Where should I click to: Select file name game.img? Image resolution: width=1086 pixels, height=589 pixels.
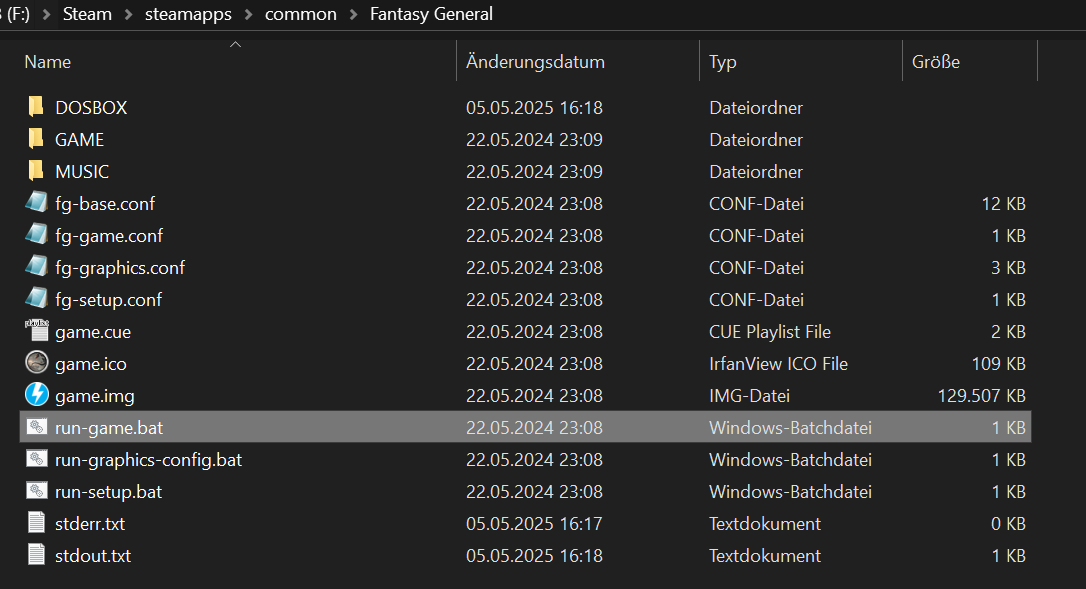95,396
